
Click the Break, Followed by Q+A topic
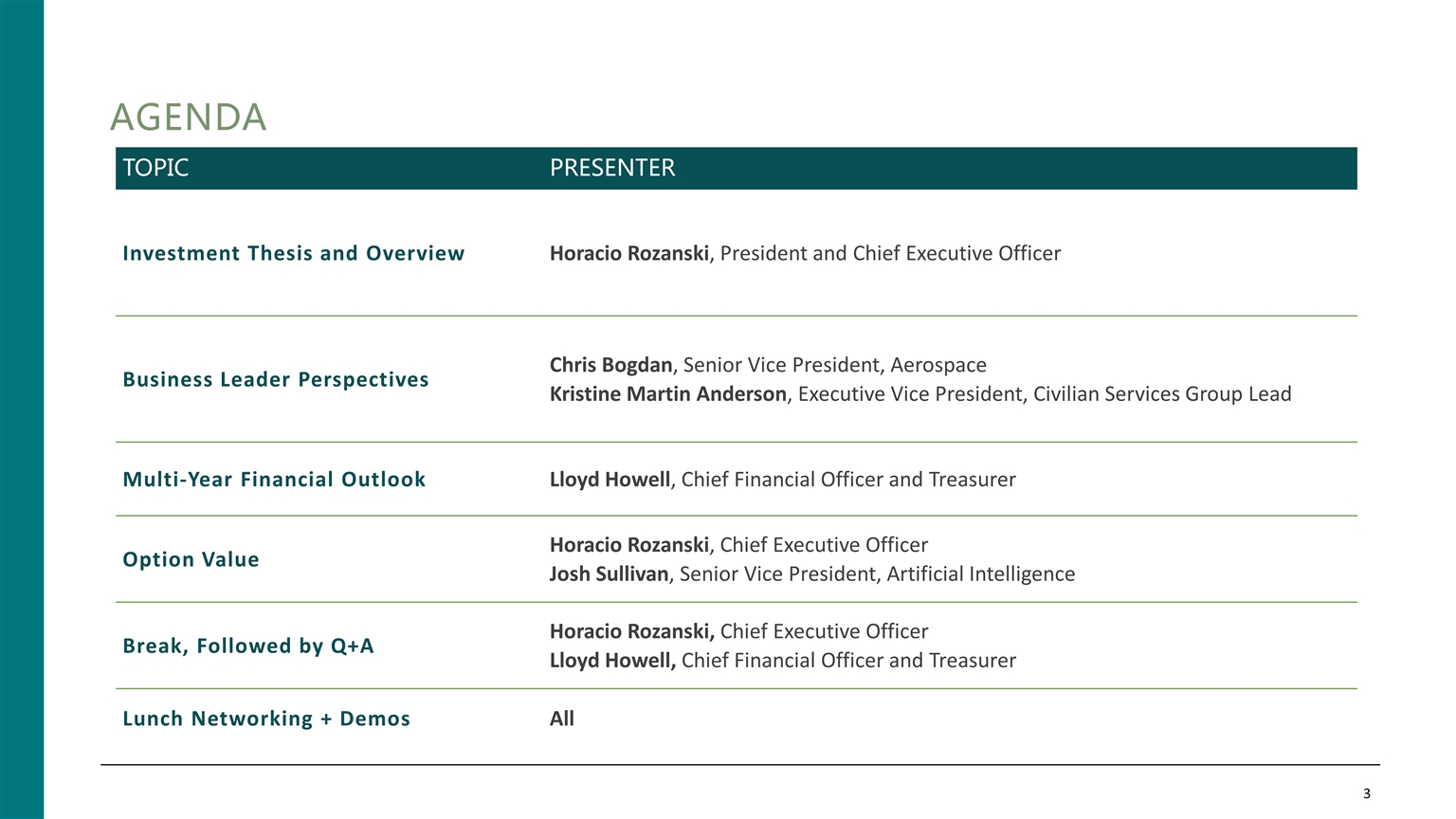point(248,646)
